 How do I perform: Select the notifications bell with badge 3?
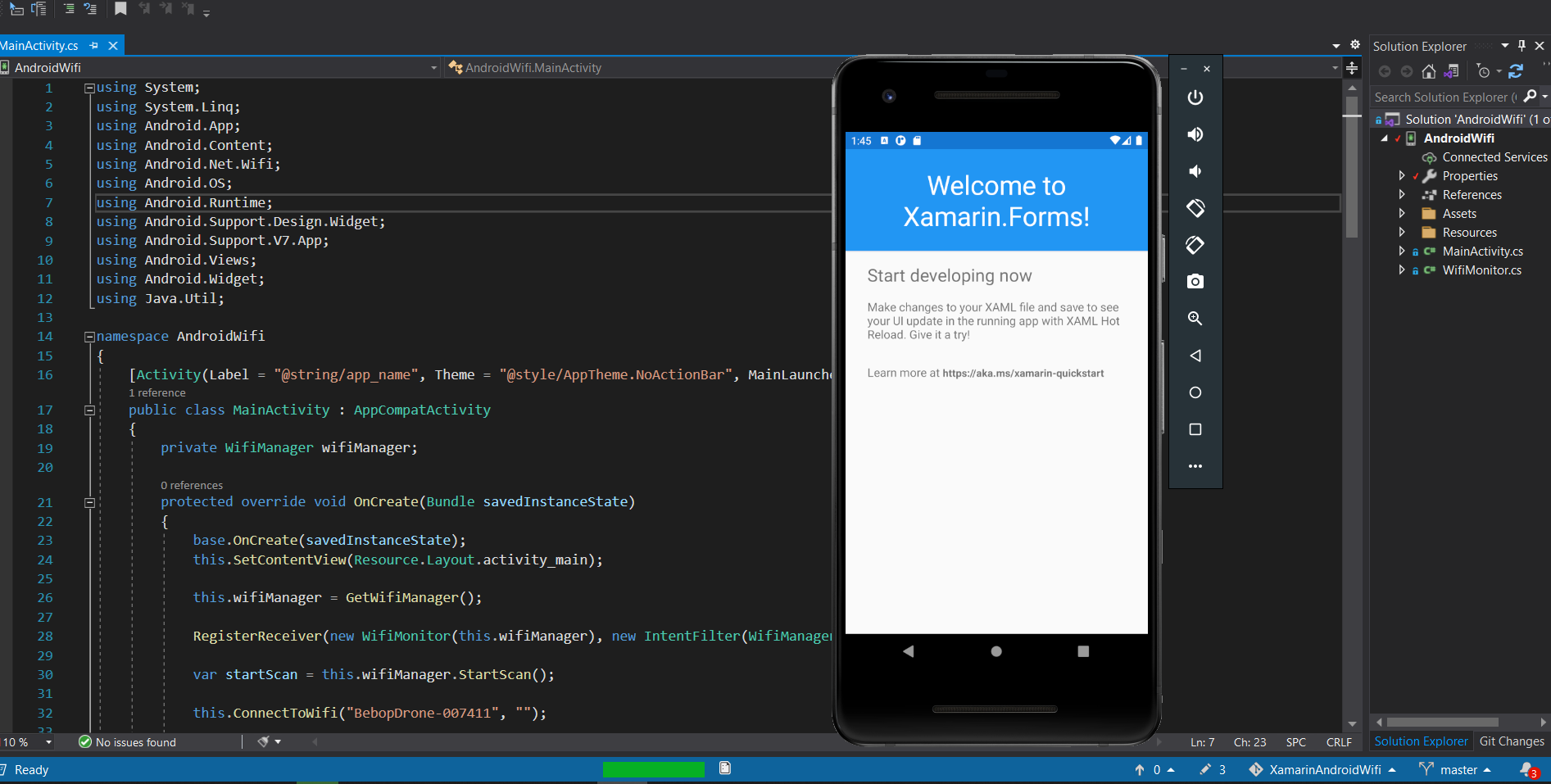pyautogui.click(x=1531, y=769)
